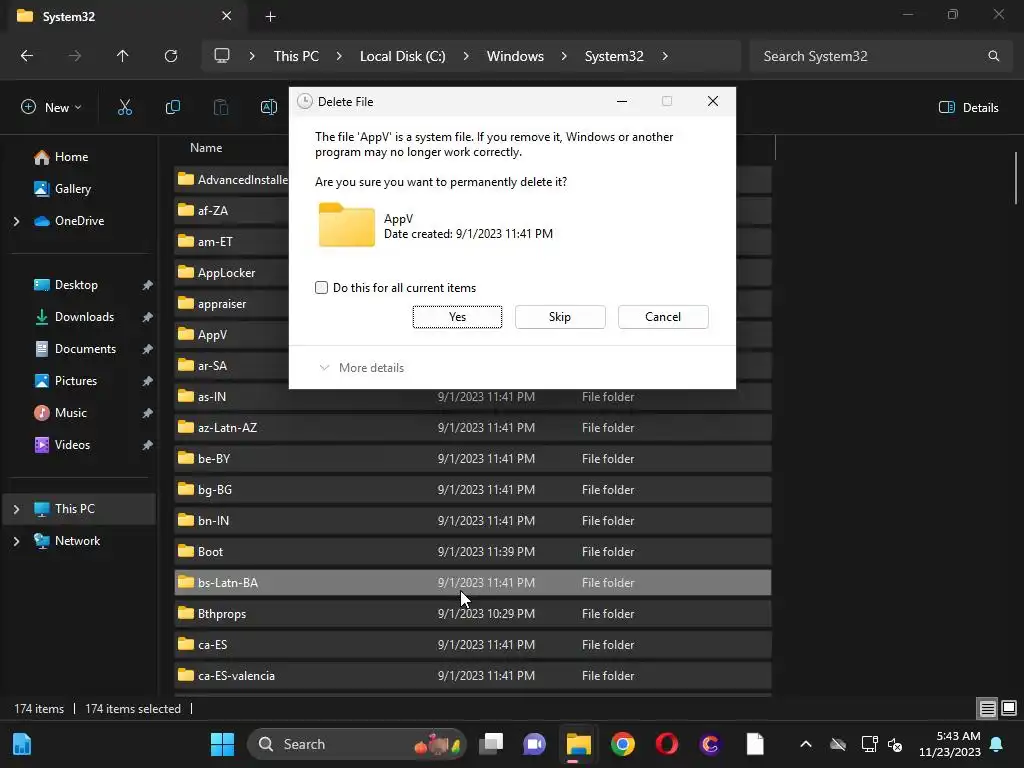The image size is (1024, 768).
Task: Click the computer icon in address bar
Action: [x=222, y=56]
